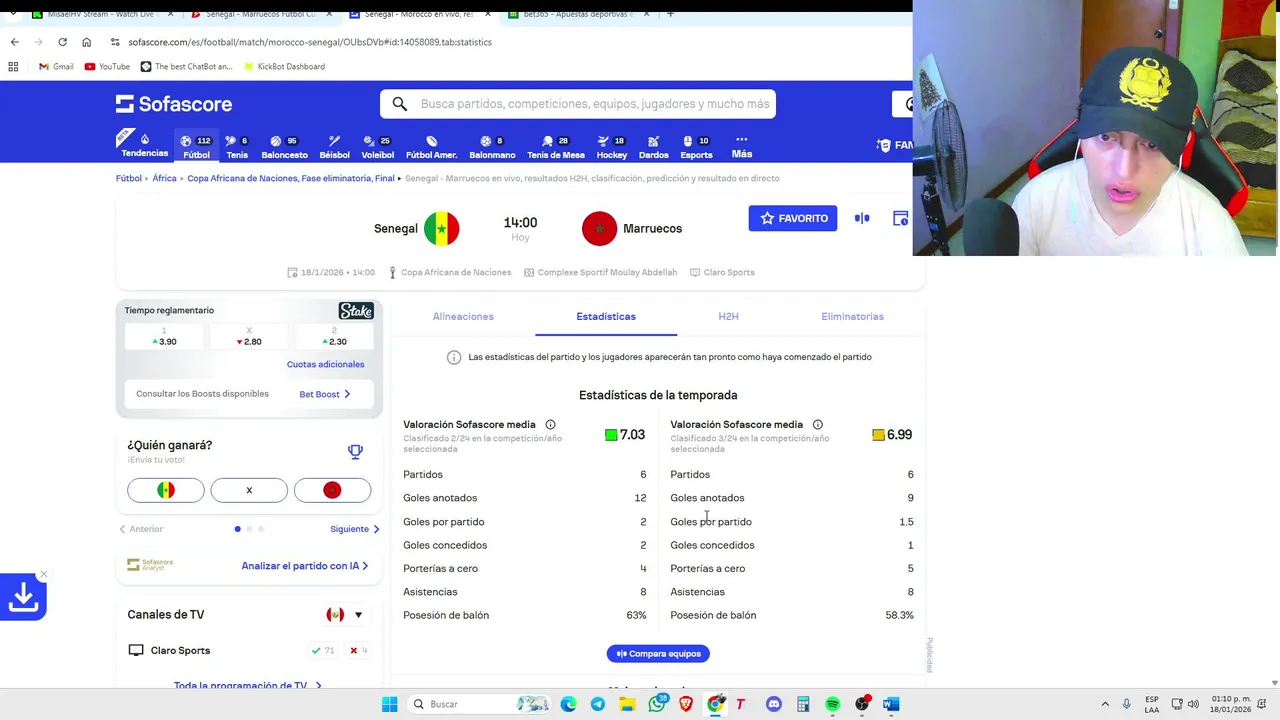Select the Tenis sport icon

[x=237, y=146]
